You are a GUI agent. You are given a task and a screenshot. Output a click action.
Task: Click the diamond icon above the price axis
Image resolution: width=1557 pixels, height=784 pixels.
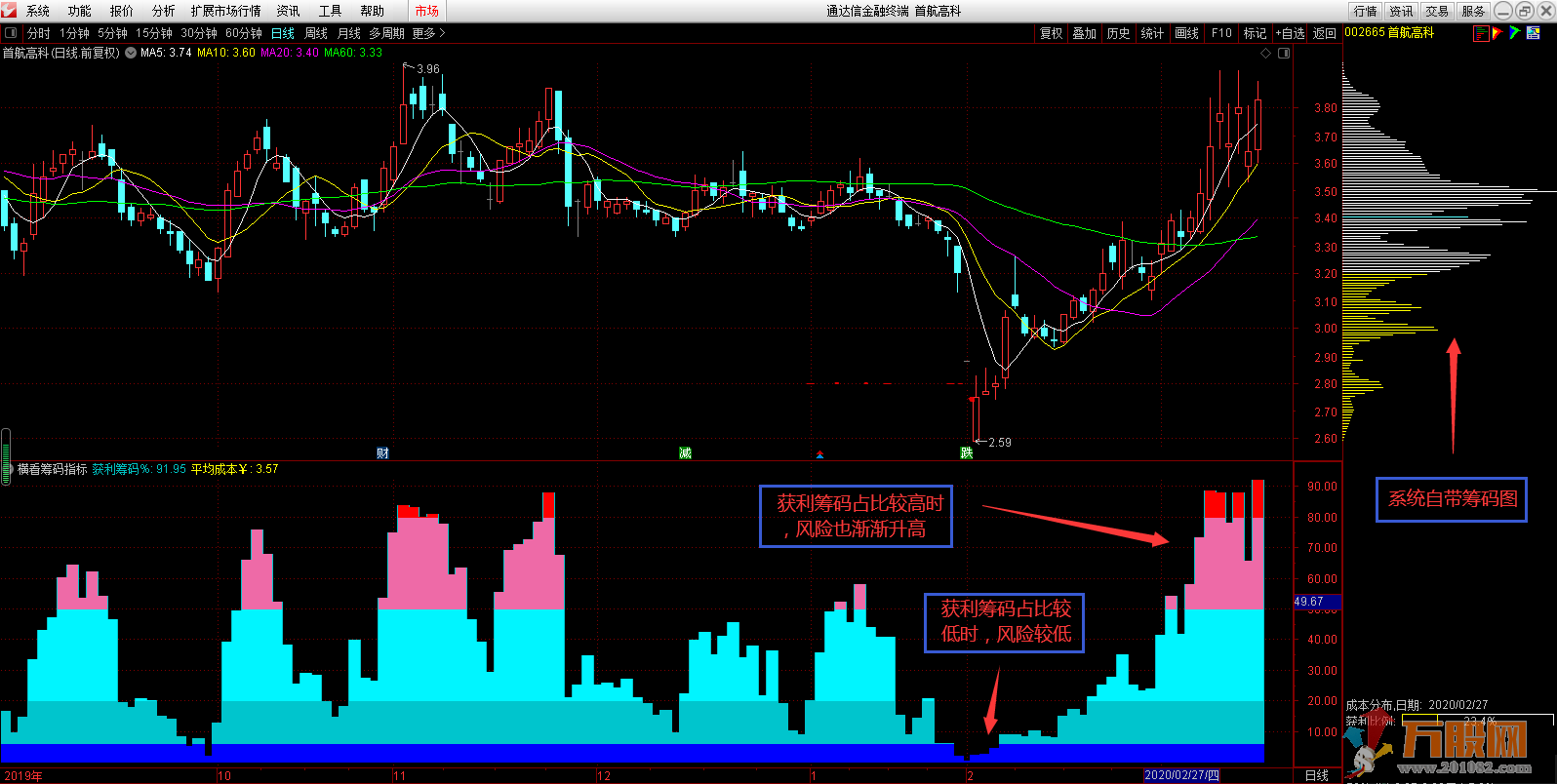point(1266,54)
